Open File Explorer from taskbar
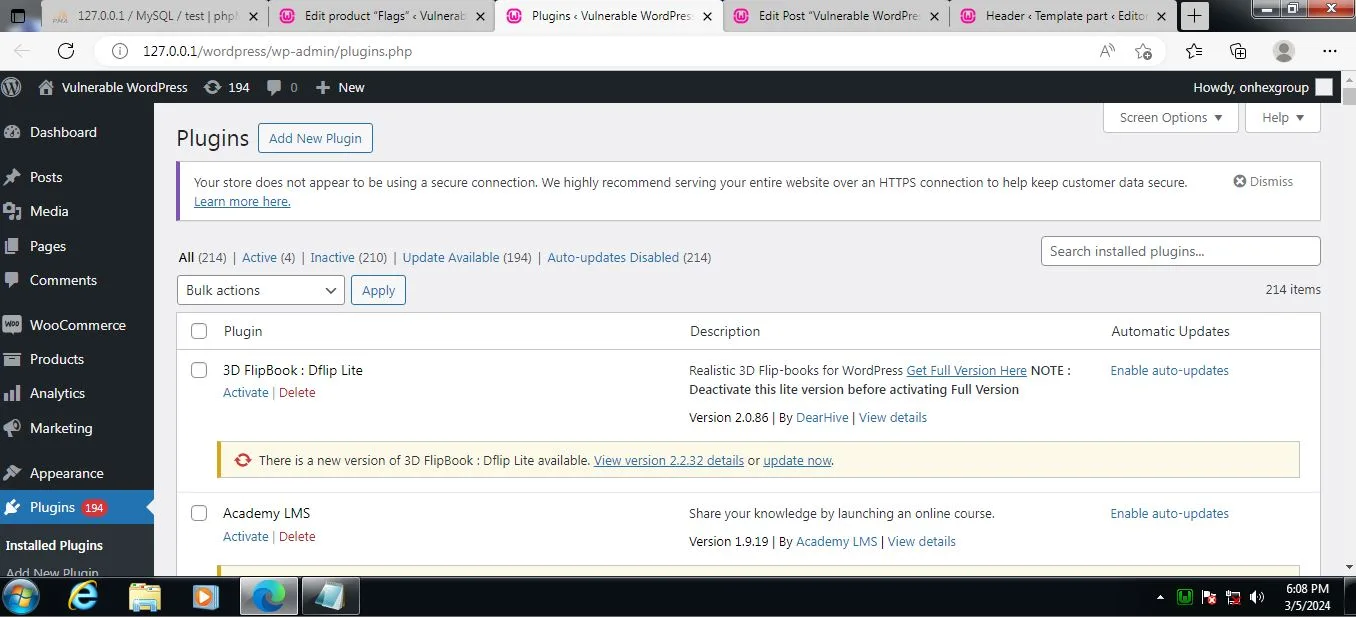1356x617 pixels. (x=145, y=597)
